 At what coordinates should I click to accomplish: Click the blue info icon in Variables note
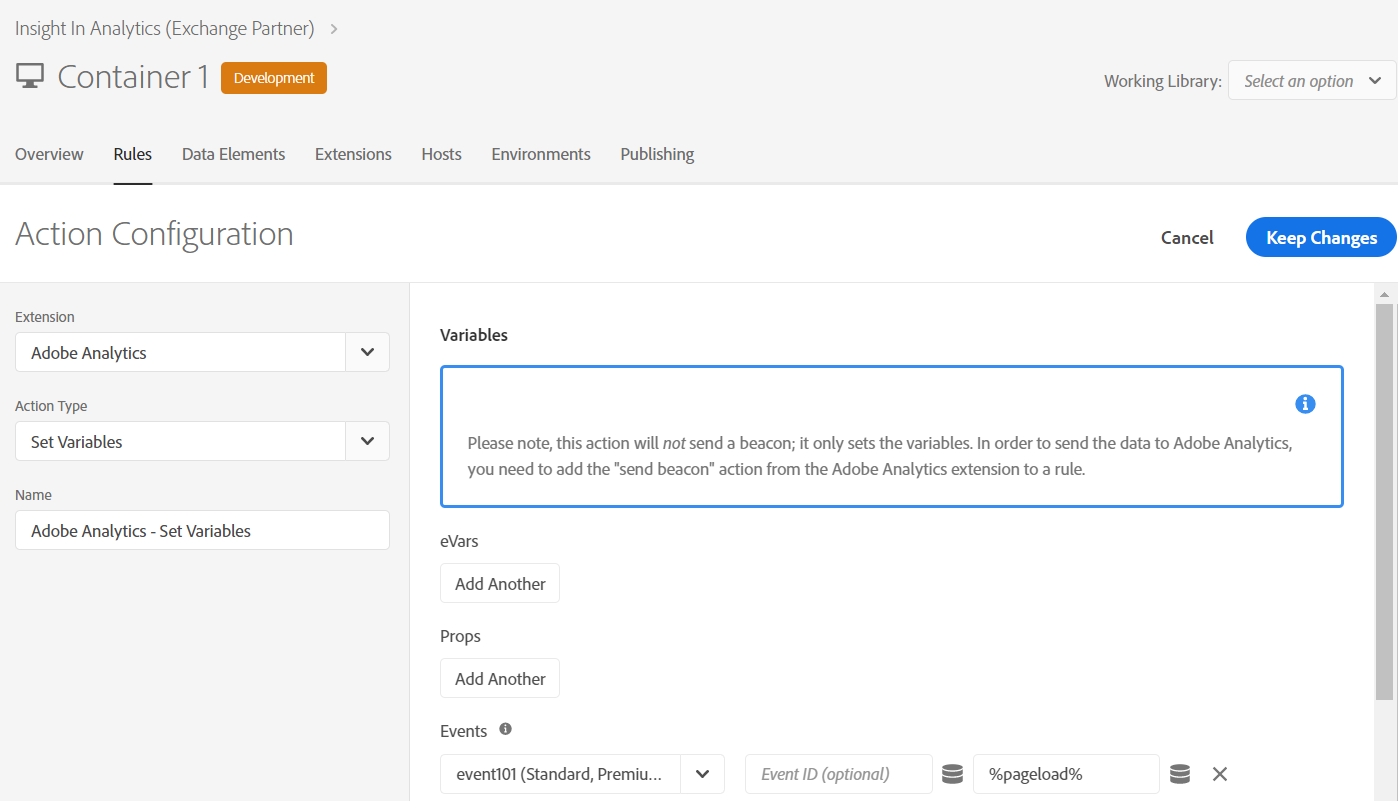pos(1305,404)
